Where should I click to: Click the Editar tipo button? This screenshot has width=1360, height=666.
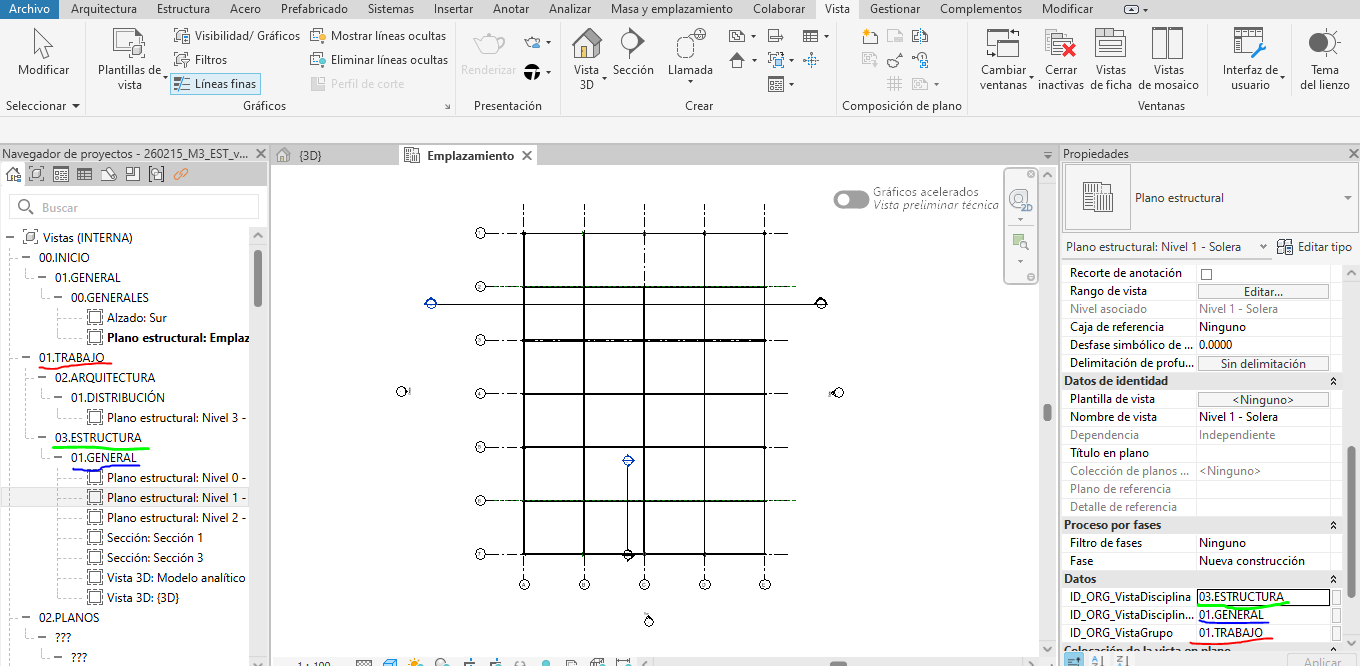click(x=1315, y=247)
